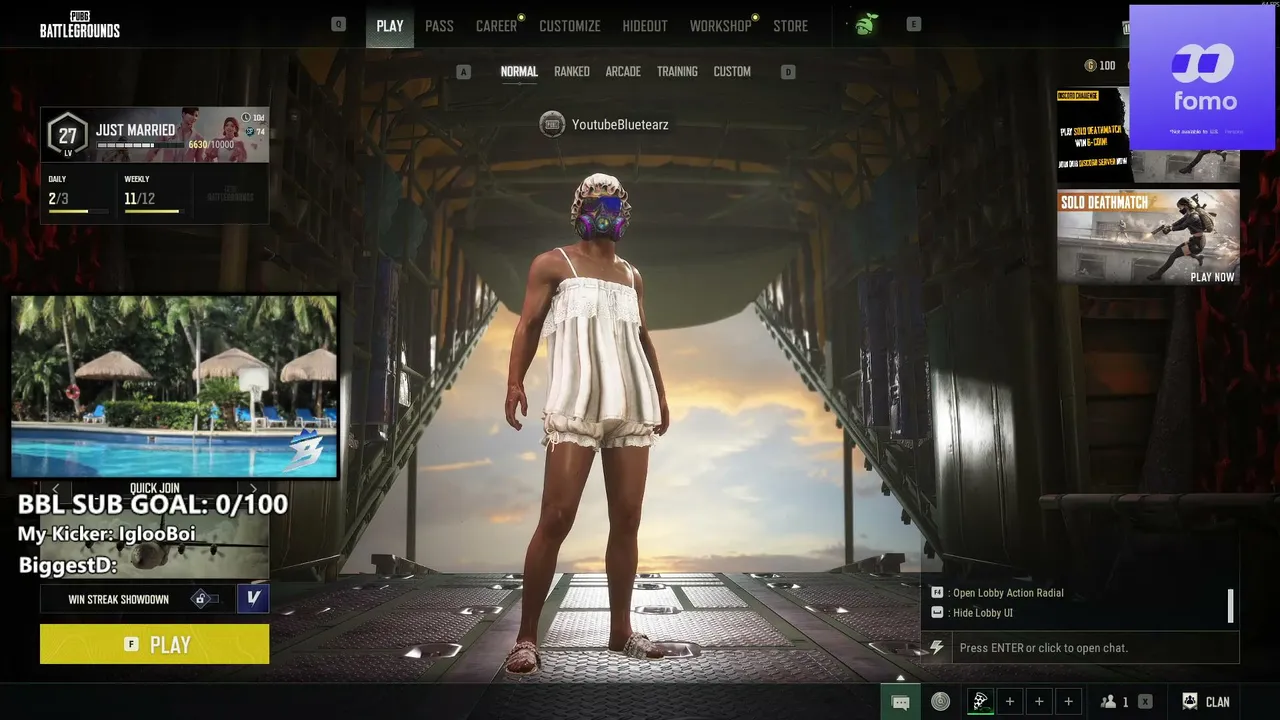Click the X key icon beside friends count
The image size is (1280, 720).
pyautogui.click(x=1145, y=702)
